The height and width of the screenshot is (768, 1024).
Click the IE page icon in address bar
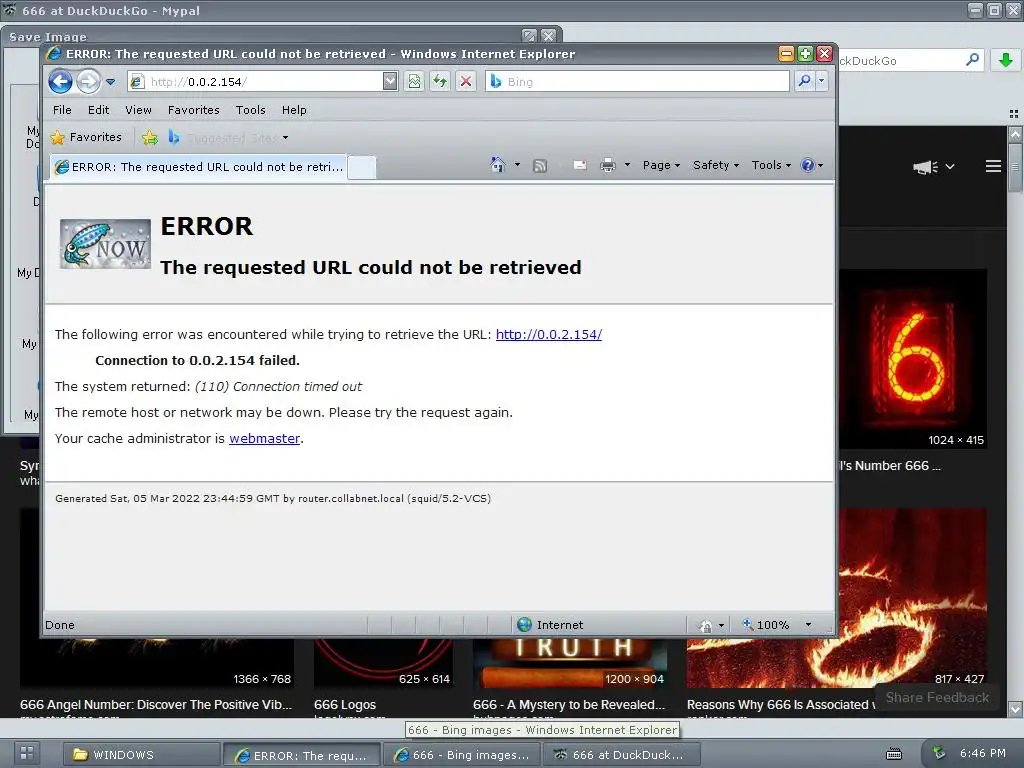coord(137,82)
